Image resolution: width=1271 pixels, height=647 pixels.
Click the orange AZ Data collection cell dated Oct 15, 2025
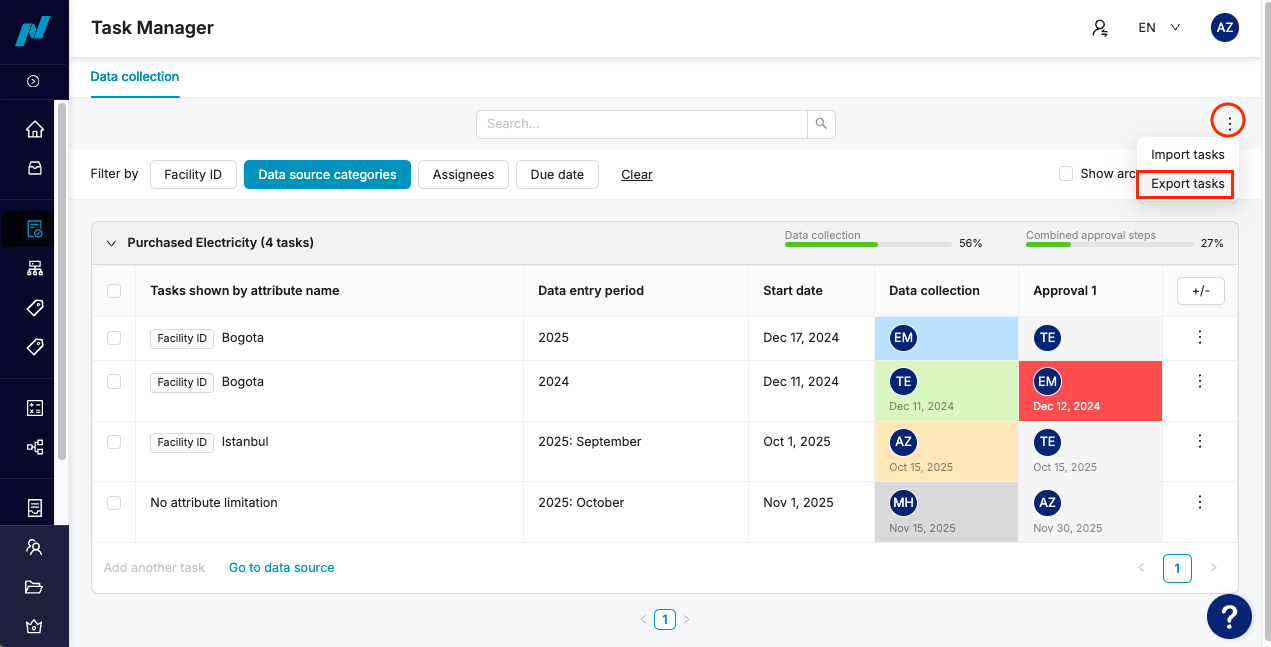click(946, 452)
